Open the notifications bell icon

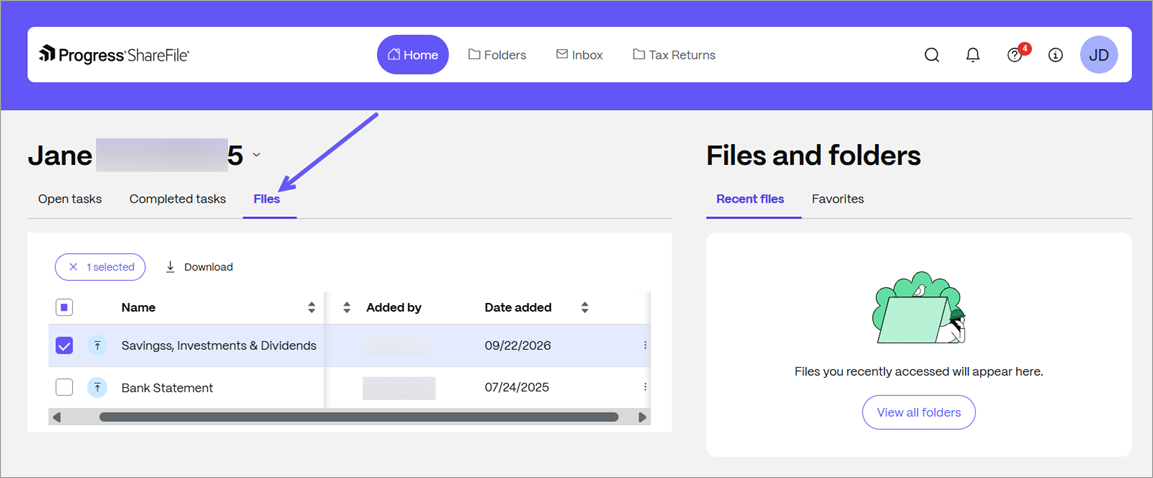click(973, 55)
